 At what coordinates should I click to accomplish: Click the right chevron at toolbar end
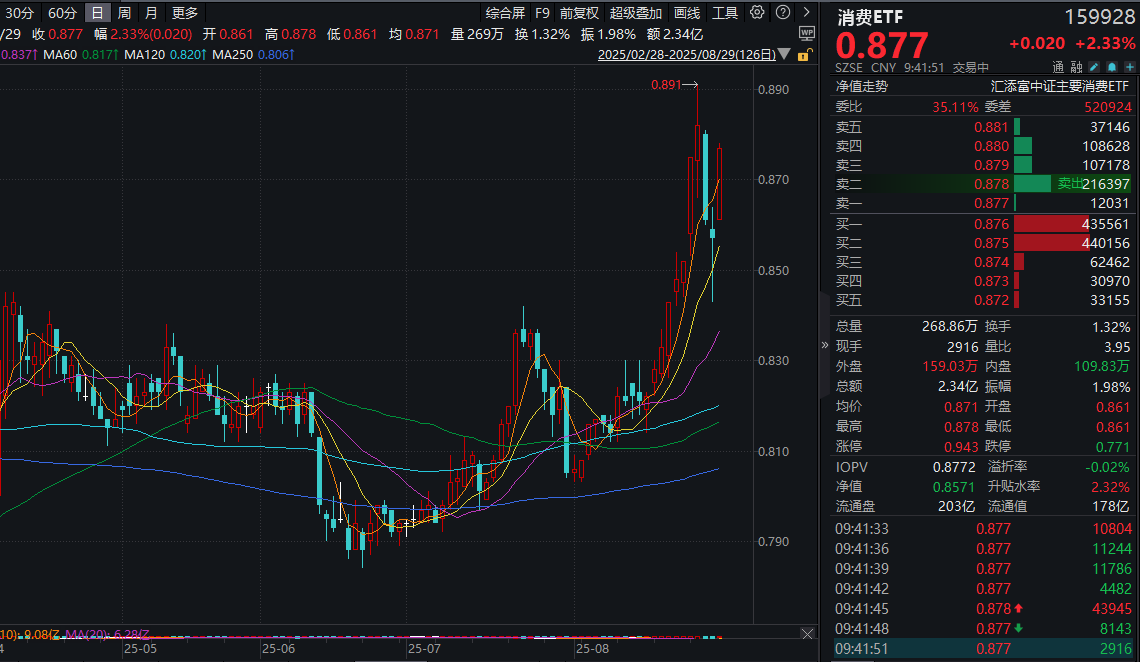click(806, 14)
